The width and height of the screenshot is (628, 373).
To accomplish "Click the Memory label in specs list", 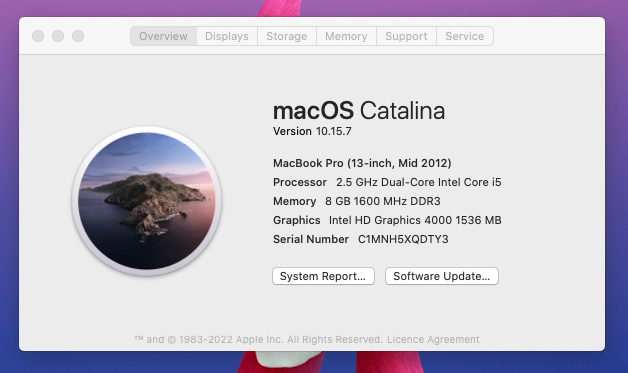I will pos(294,201).
